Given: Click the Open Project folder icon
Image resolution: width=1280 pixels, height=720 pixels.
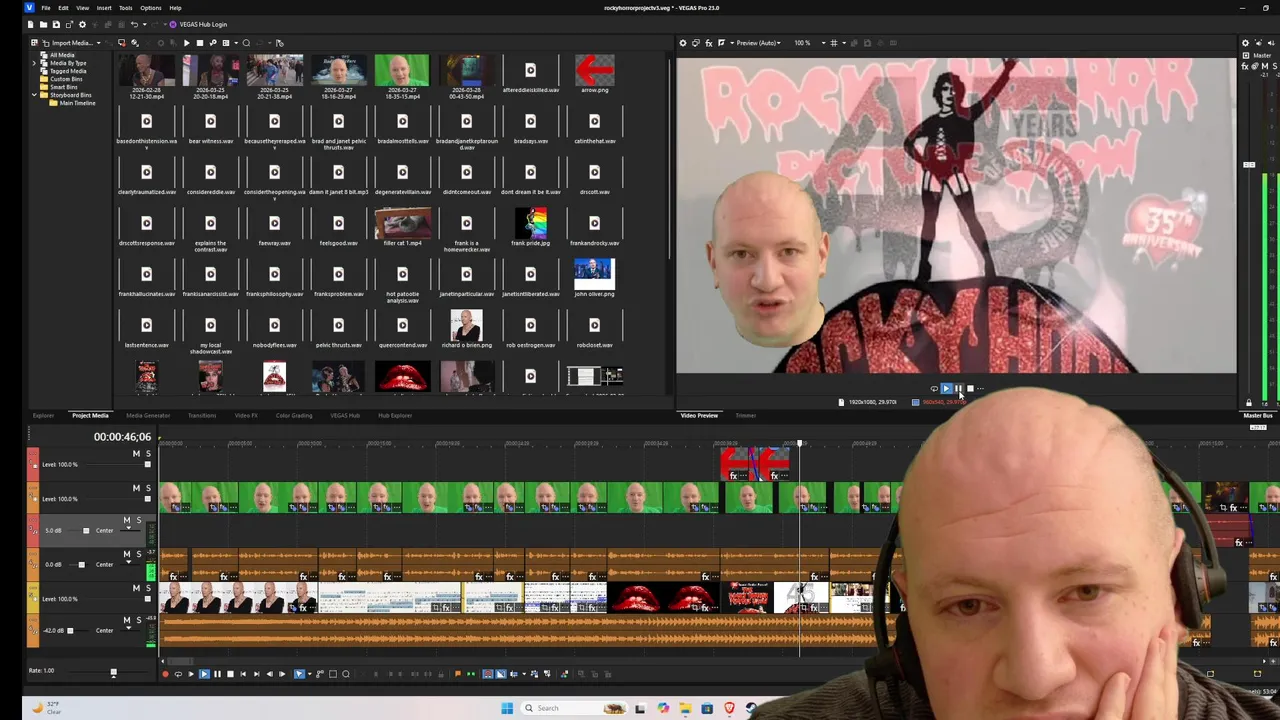Looking at the screenshot, I should click(43, 24).
